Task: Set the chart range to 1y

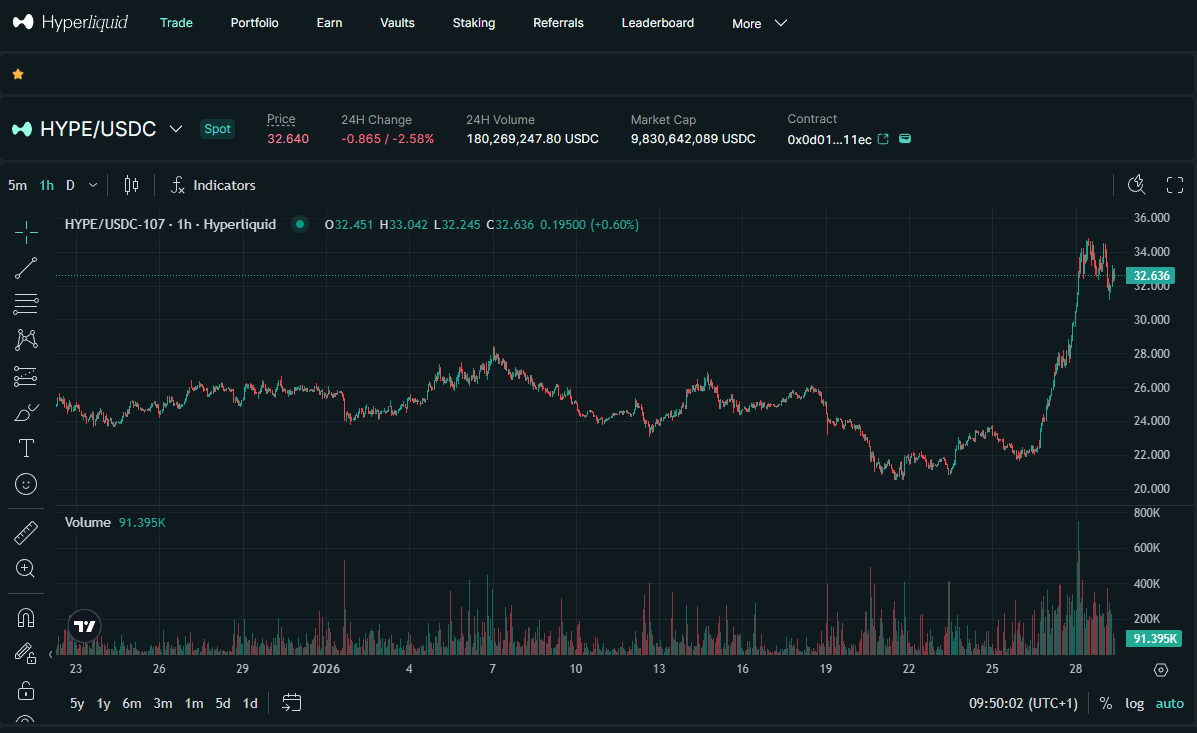Action: point(104,703)
